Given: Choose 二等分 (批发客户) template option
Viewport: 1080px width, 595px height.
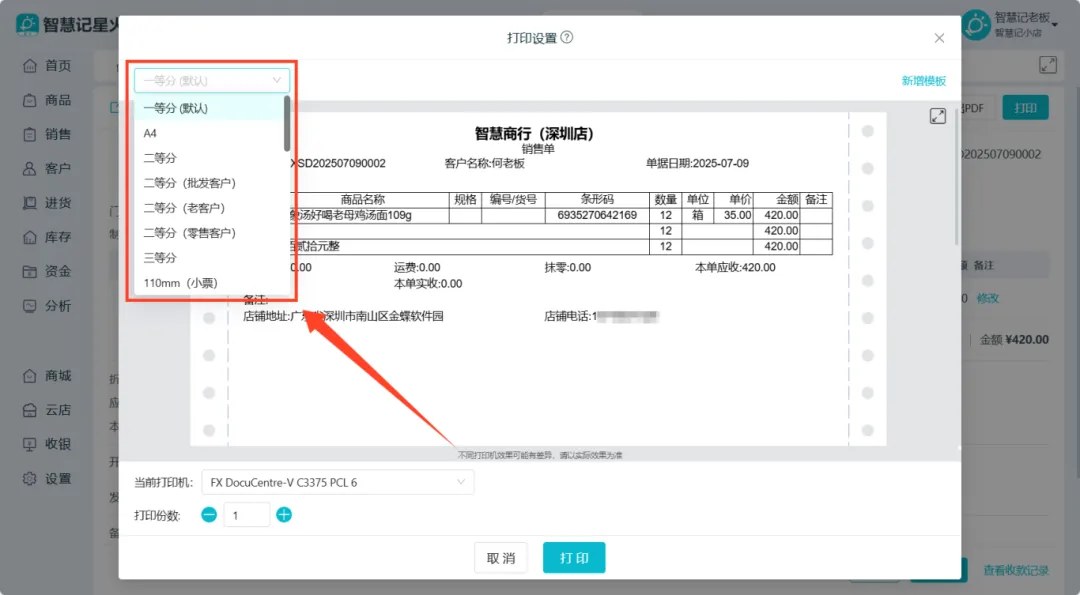Looking at the screenshot, I should pos(209,182).
